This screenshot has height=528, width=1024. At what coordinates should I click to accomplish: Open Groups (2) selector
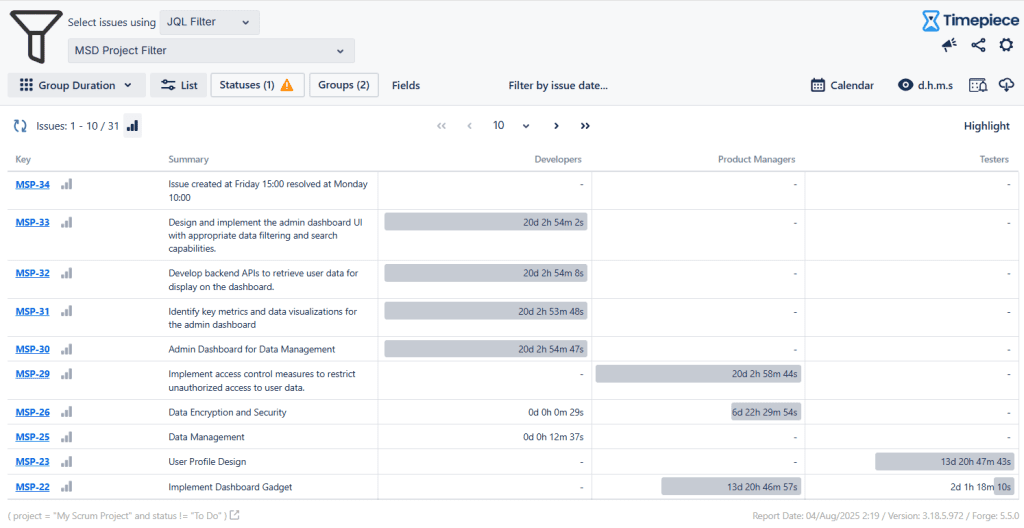(344, 85)
